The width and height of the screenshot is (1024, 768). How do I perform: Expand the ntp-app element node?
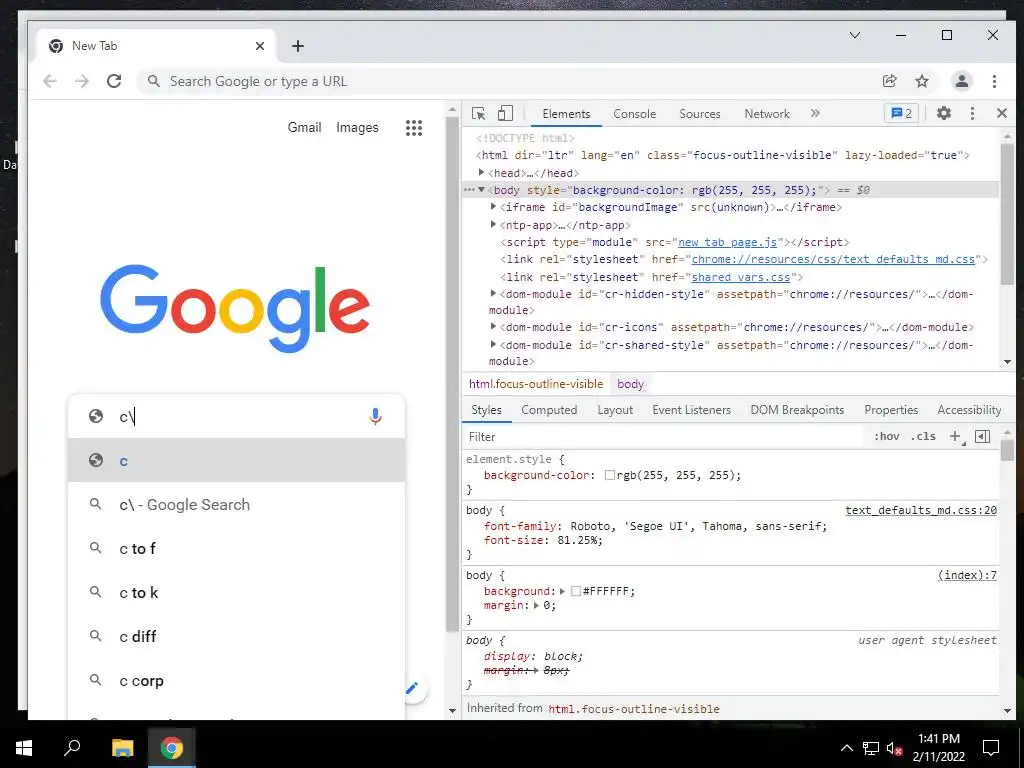coord(494,224)
